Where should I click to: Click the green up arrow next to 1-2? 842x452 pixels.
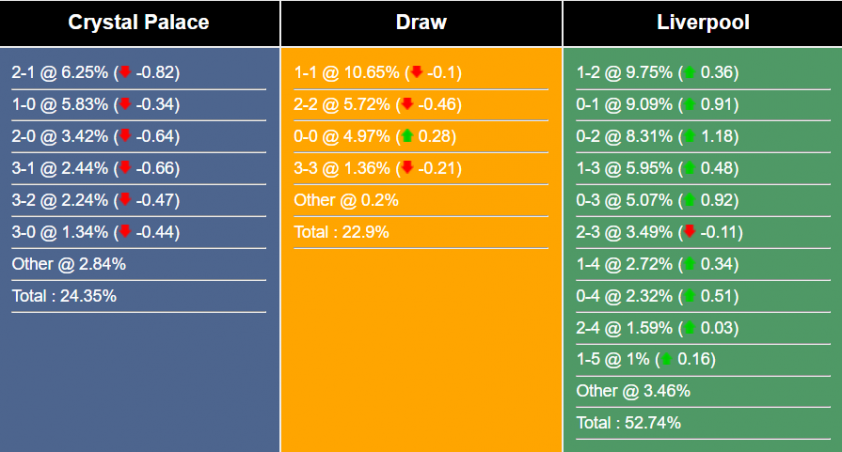688,72
